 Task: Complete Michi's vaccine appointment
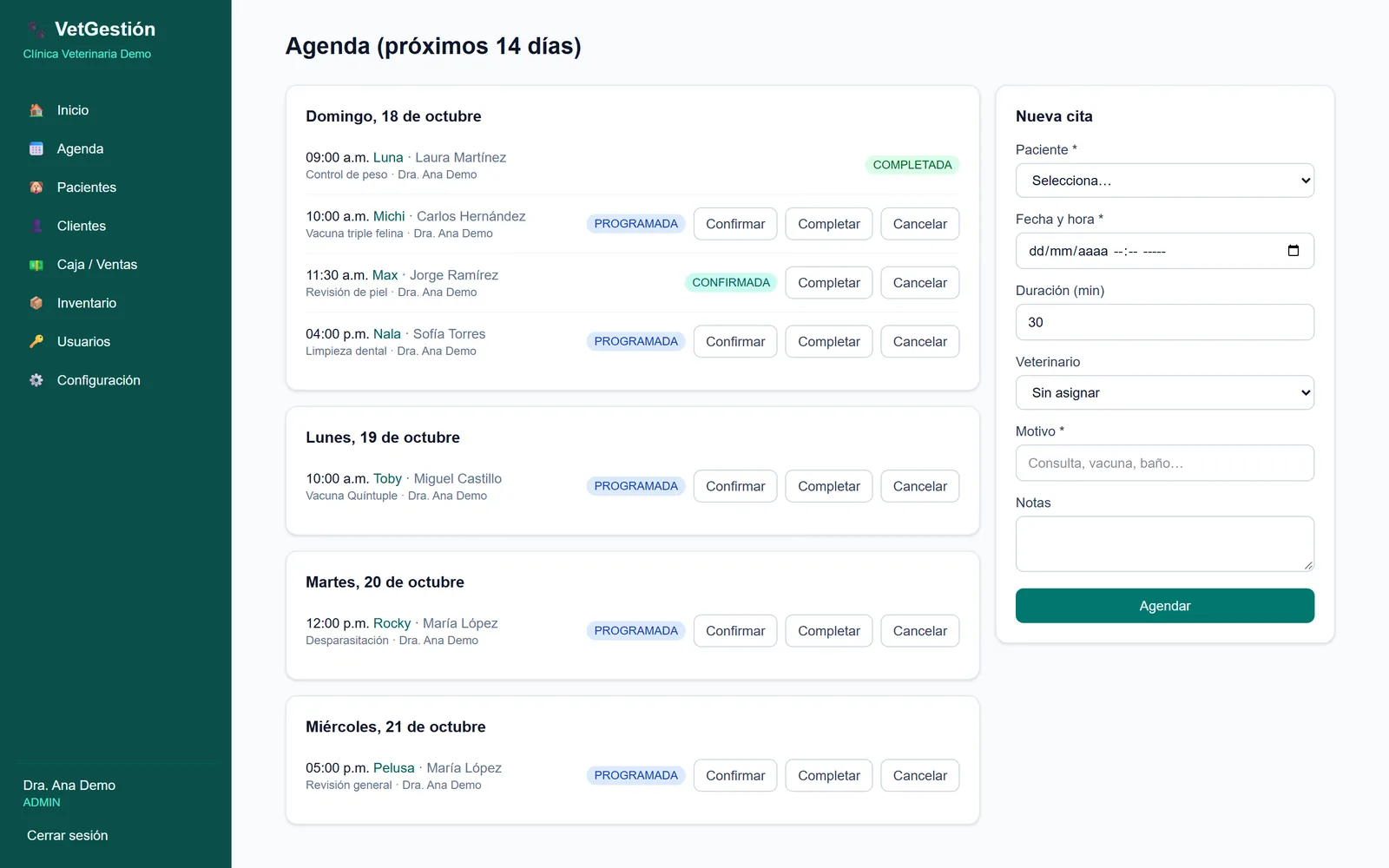[x=828, y=224]
